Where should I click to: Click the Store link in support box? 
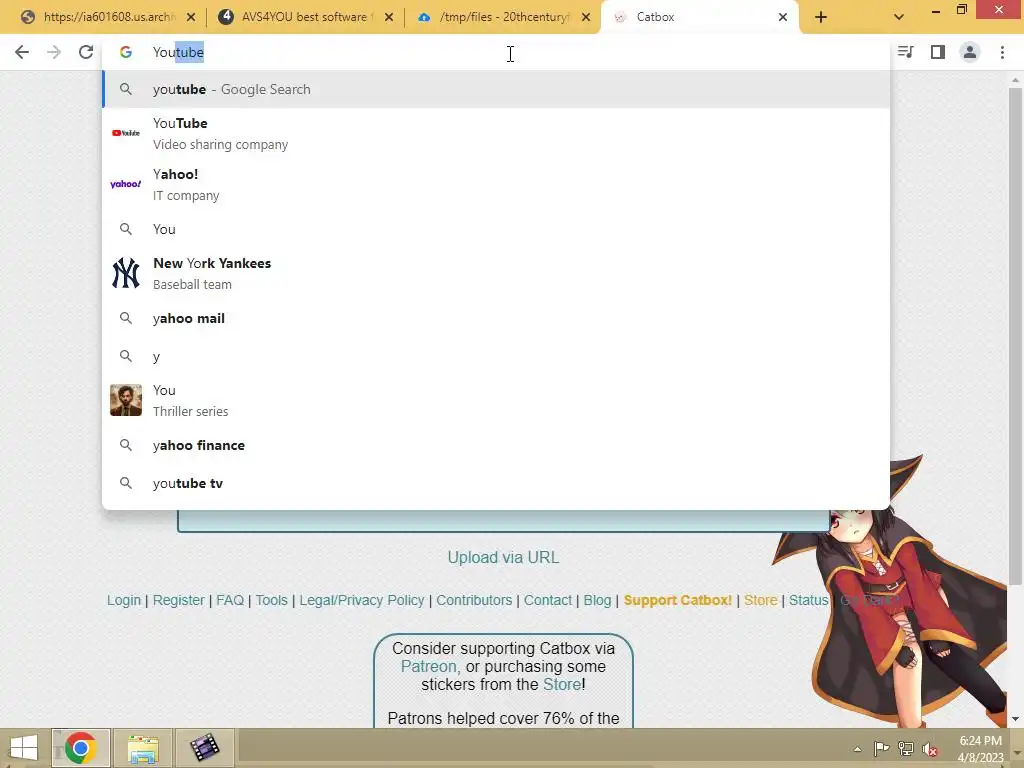pyautogui.click(x=562, y=684)
